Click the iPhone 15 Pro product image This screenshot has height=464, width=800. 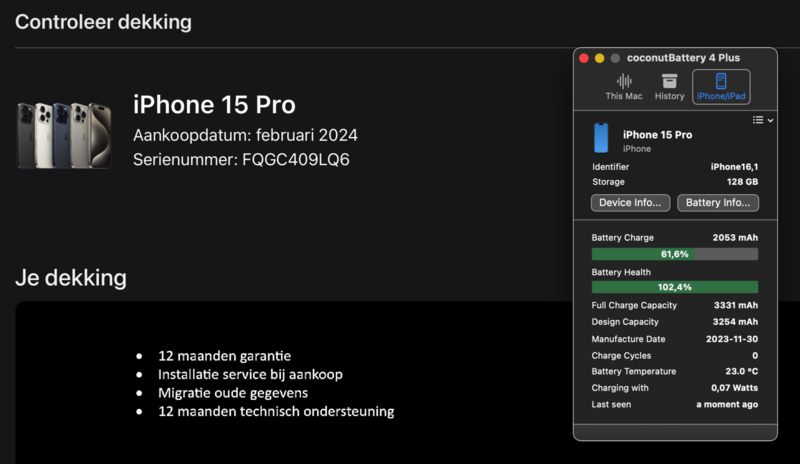click(x=64, y=135)
